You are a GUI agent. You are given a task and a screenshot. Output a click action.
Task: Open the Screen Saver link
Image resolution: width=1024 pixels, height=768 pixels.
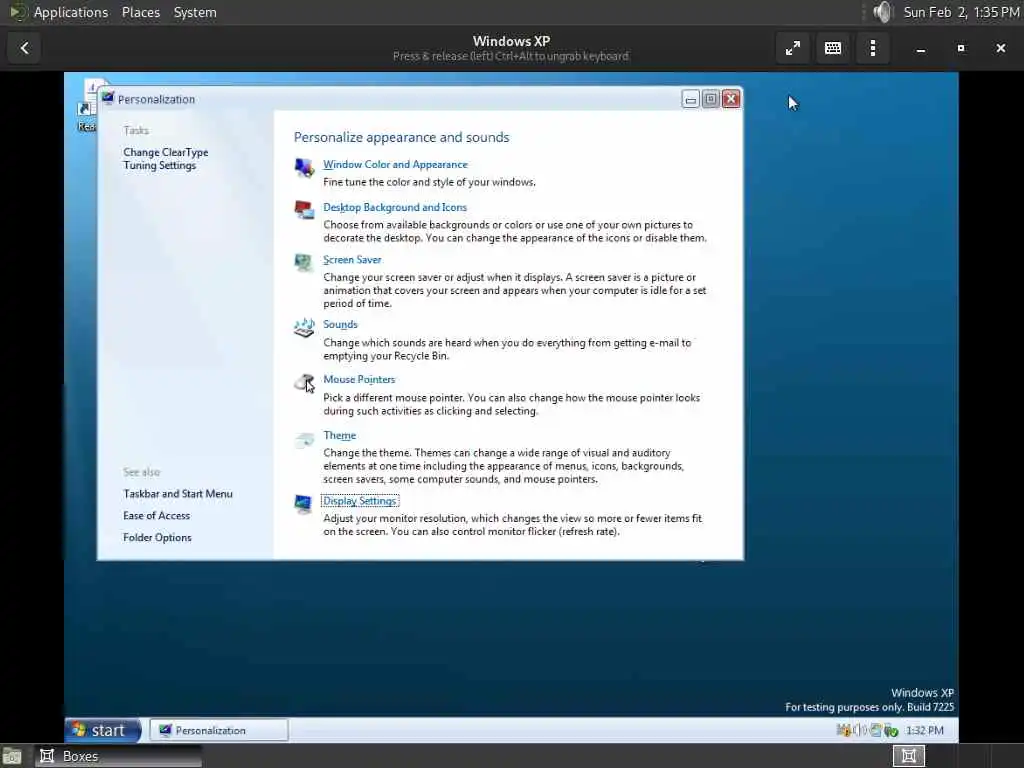tap(352, 259)
